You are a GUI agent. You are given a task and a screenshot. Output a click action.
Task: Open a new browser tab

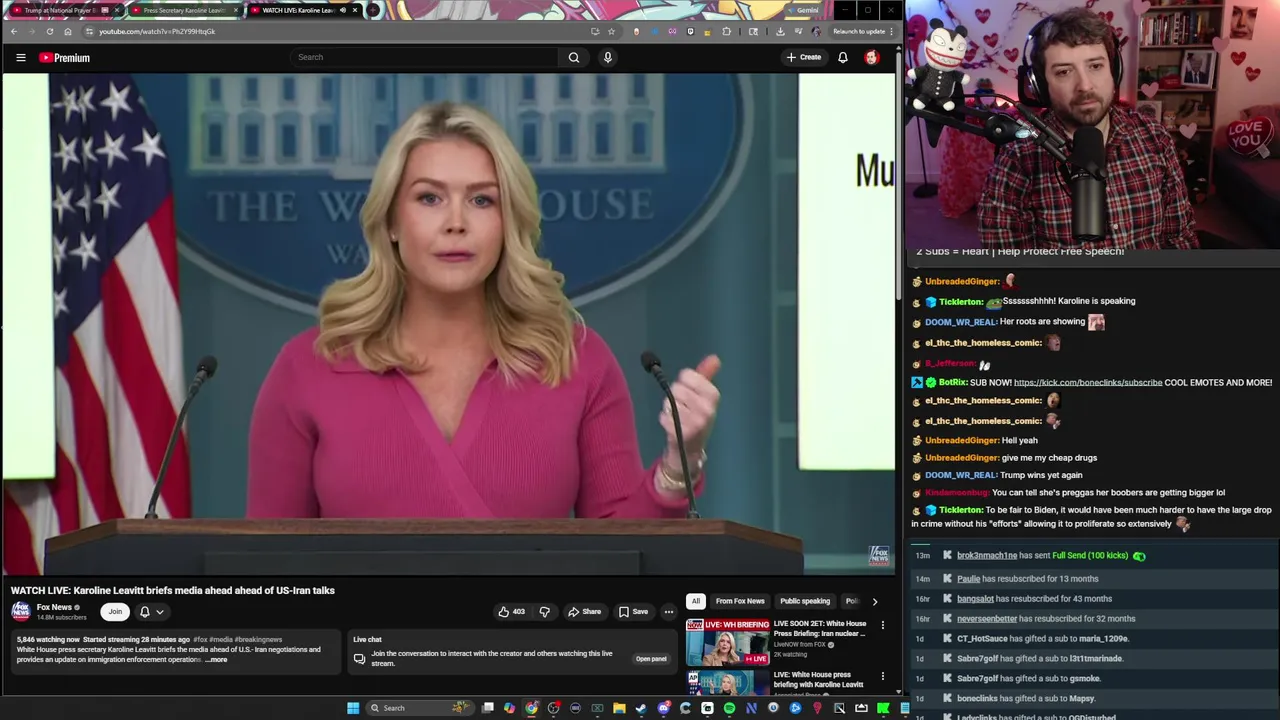tap(373, 10)
